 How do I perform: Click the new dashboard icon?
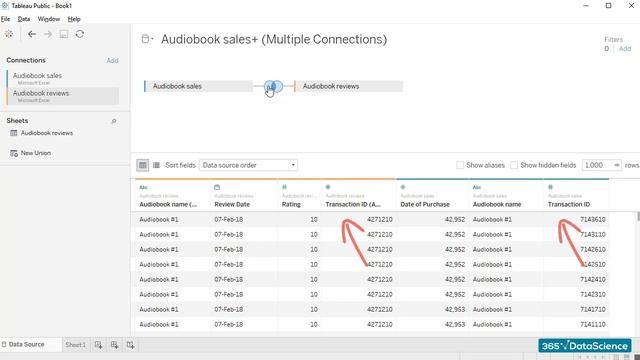tap(114, 345)
